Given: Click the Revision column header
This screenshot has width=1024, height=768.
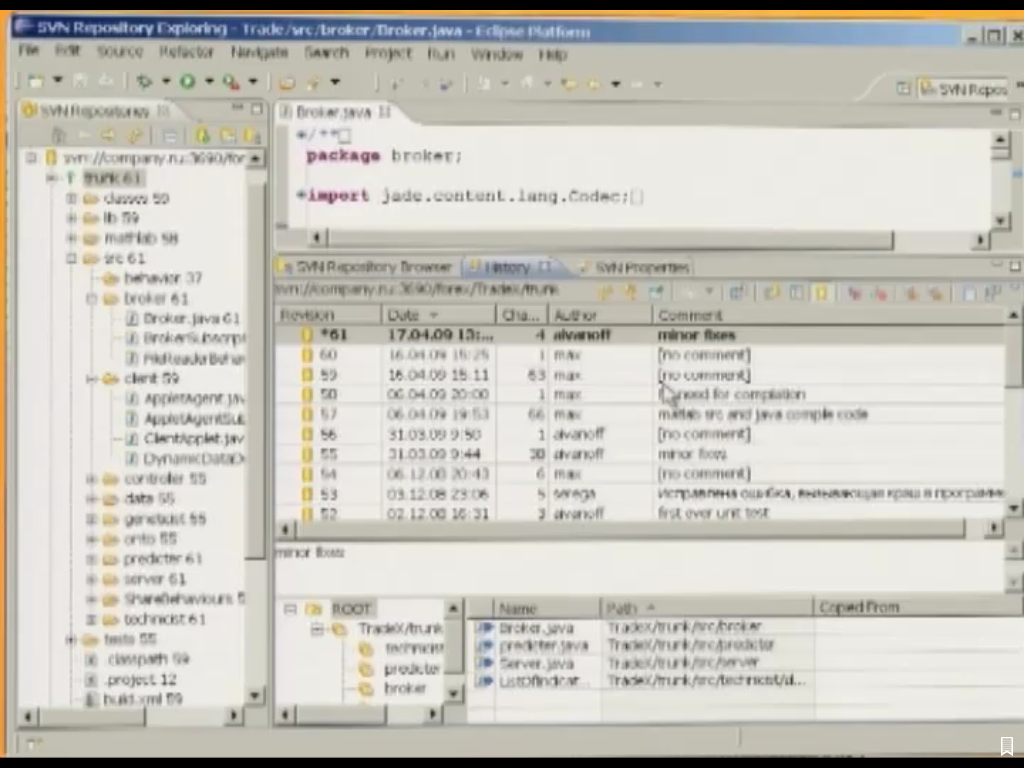Looking at the screenshot, I should pyautogui.click(x=328, y=315).
